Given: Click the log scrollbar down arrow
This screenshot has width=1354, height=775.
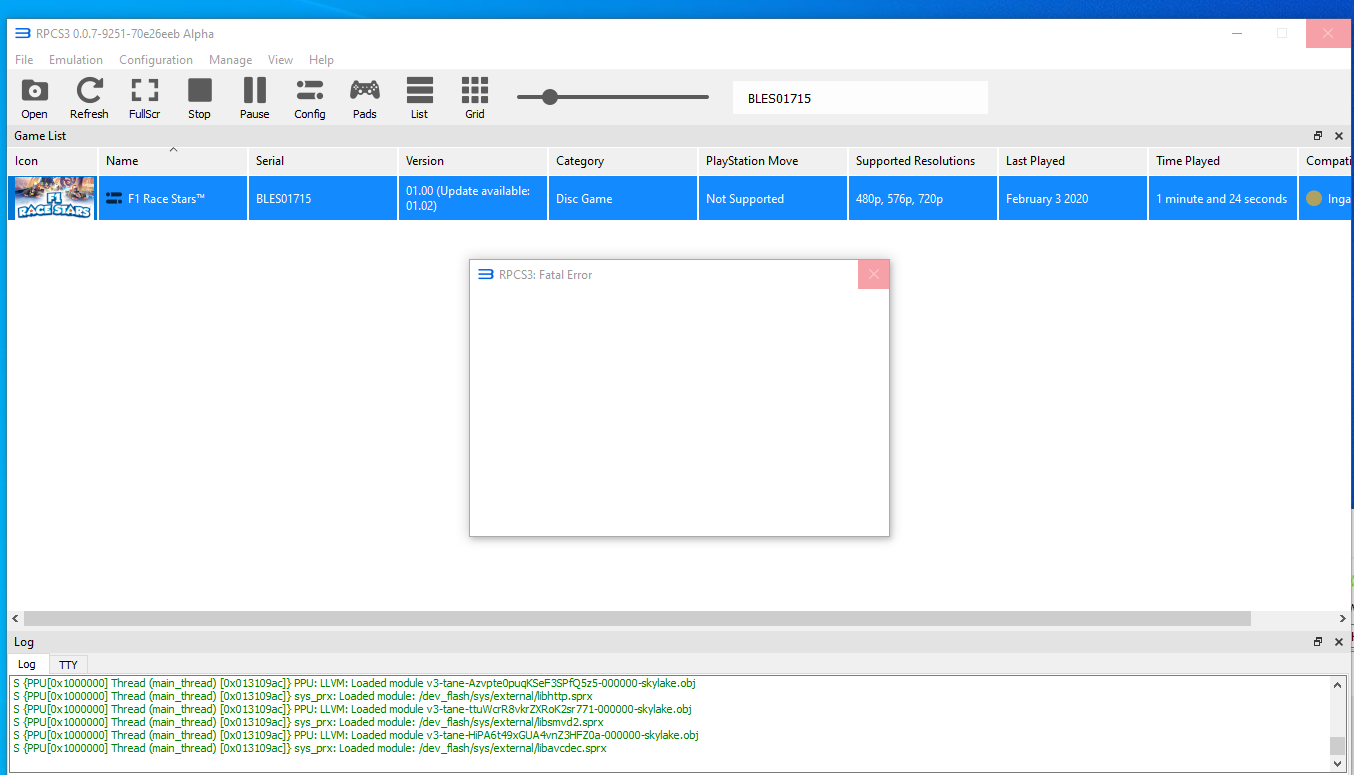Looking at the screenshot, I should coord(1337,763).
